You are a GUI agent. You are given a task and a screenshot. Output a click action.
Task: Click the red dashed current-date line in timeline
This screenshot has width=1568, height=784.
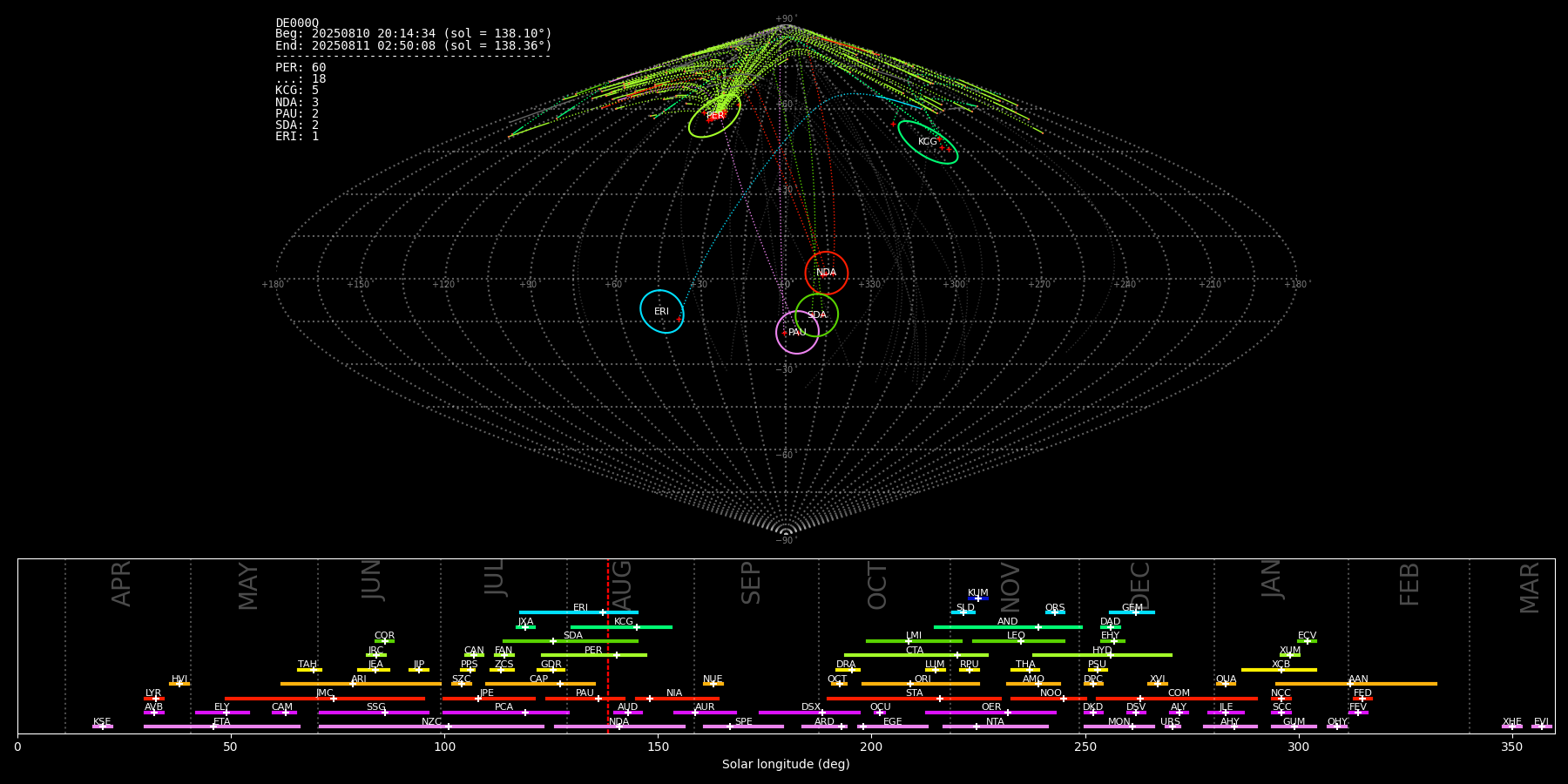608,645
